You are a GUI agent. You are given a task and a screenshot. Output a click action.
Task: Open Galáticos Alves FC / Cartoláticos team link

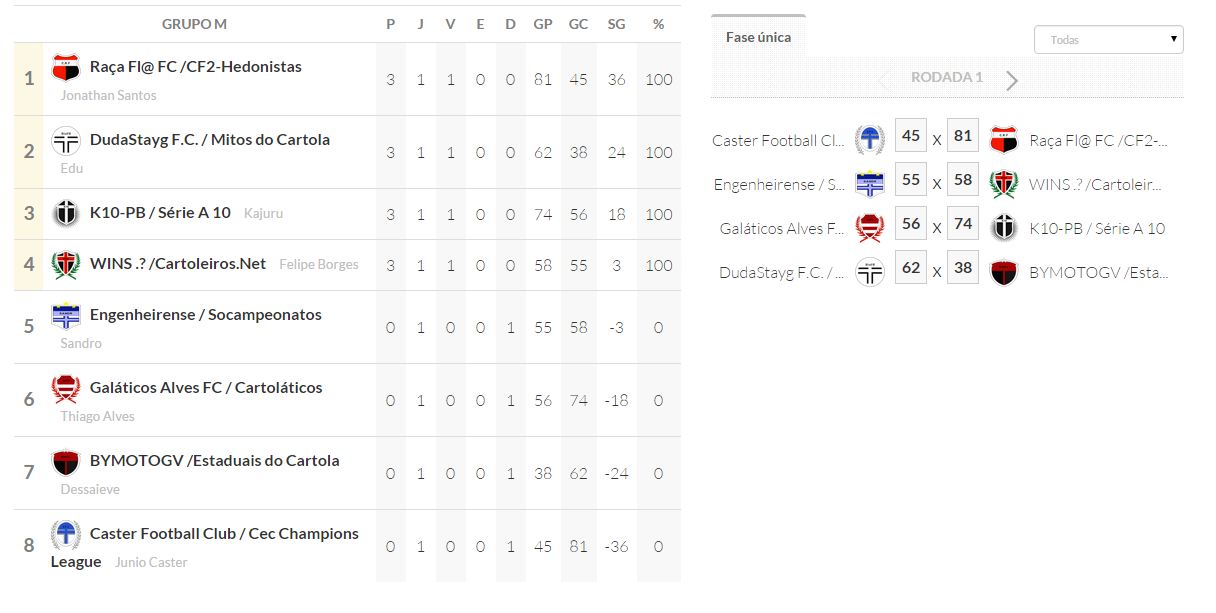tap(206, 388)
